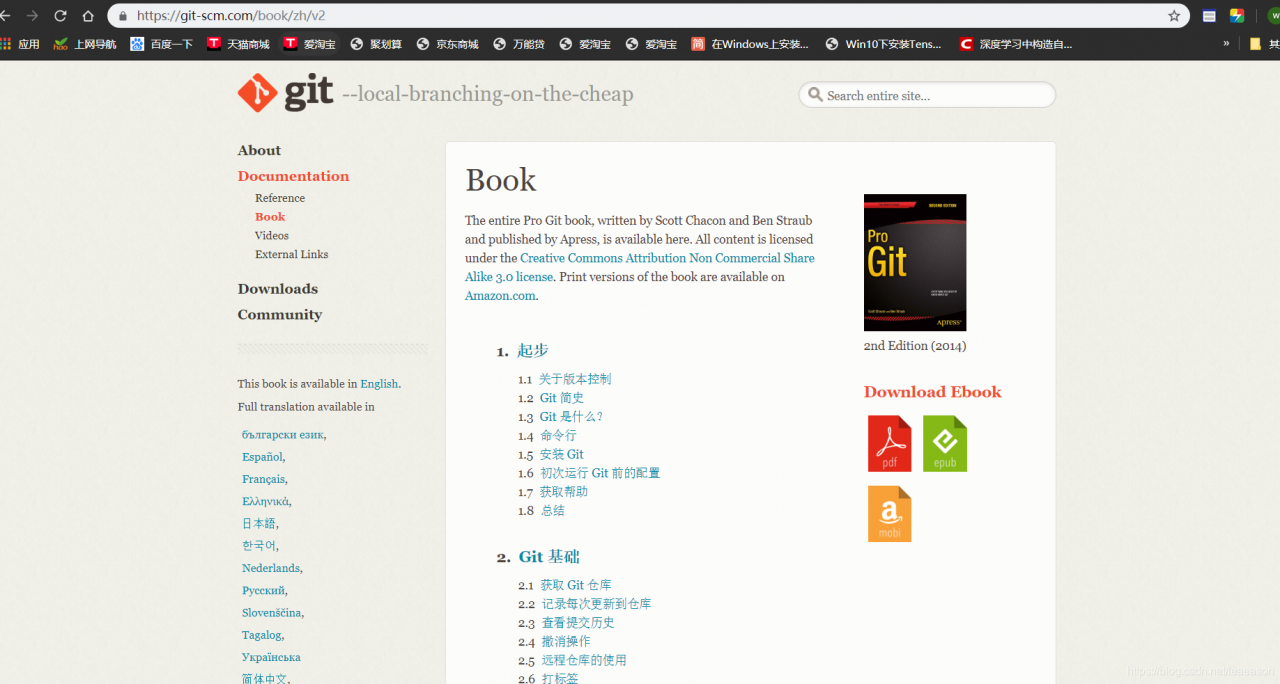
Task: Open the Documentation section
Action: (x=293, y=176)
